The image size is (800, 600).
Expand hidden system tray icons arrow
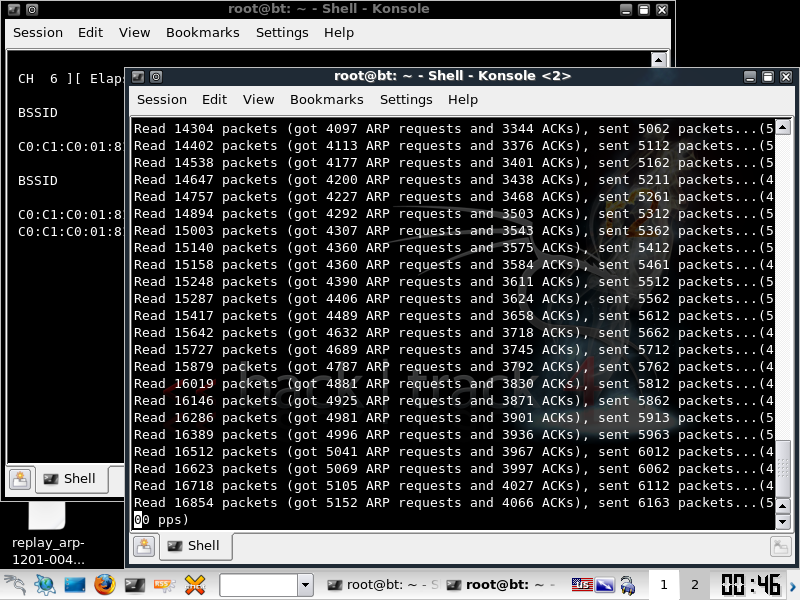794,584
